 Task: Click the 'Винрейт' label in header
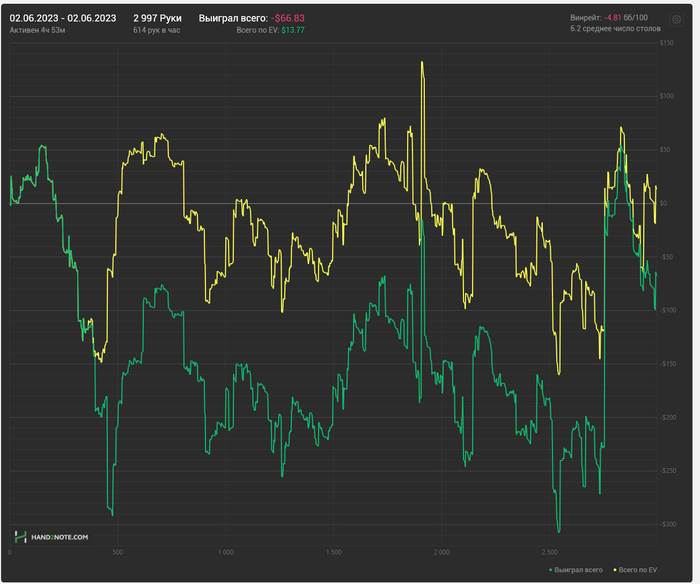point(584,18)
